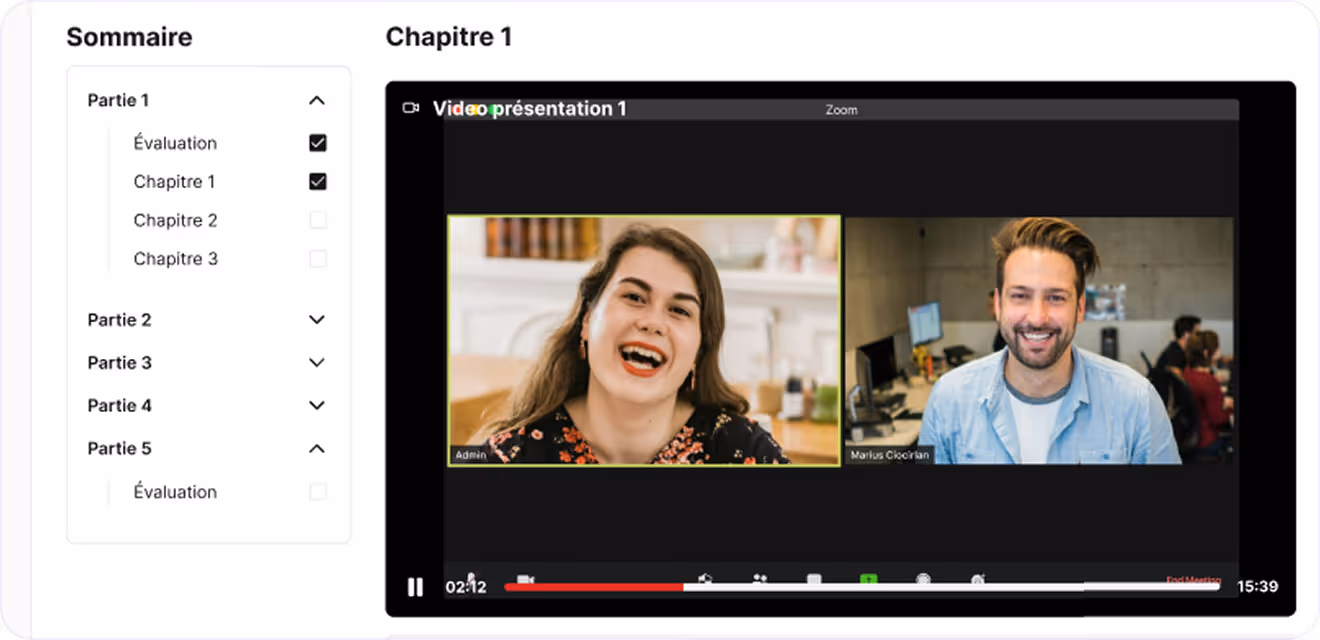Viewport: 1320px width, 640px height.
Task: Check the Évaluation checkbox under Partie 5
Action: (318, 492)
